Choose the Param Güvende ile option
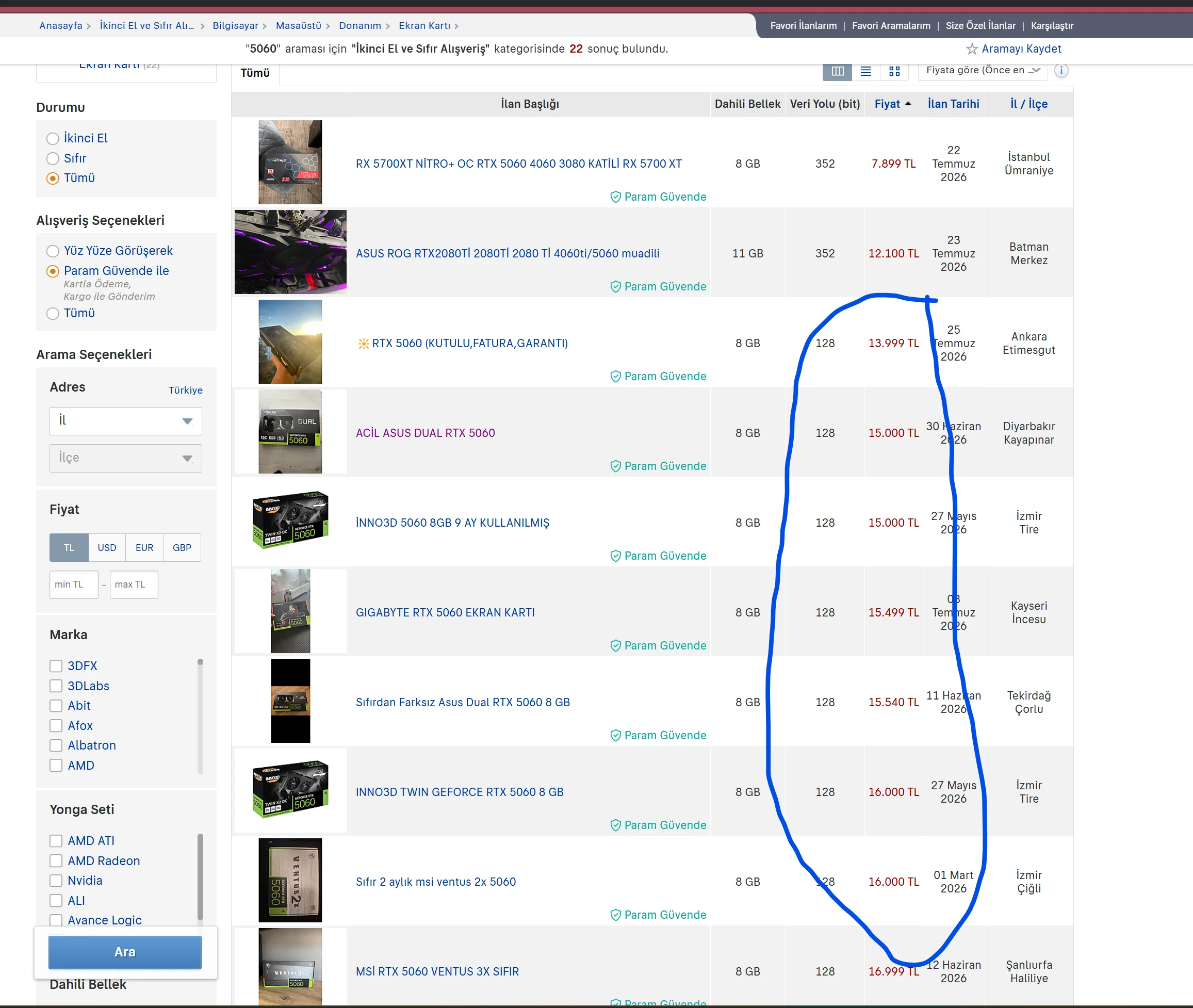Screen dimensions: 1193x1008 53,271
